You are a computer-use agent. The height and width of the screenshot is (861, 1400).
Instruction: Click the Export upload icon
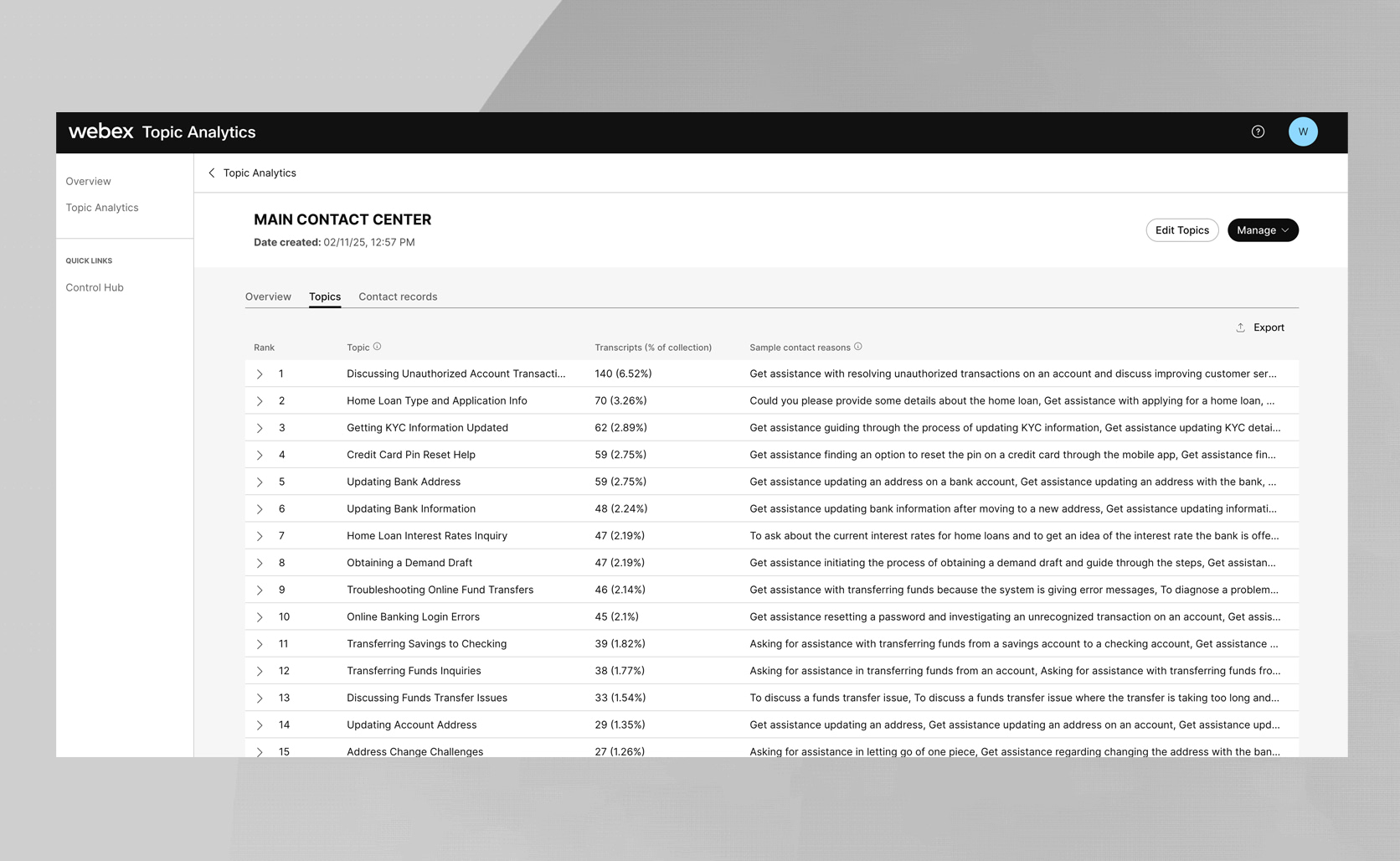pyautogui.click(x=1240, y=327)
